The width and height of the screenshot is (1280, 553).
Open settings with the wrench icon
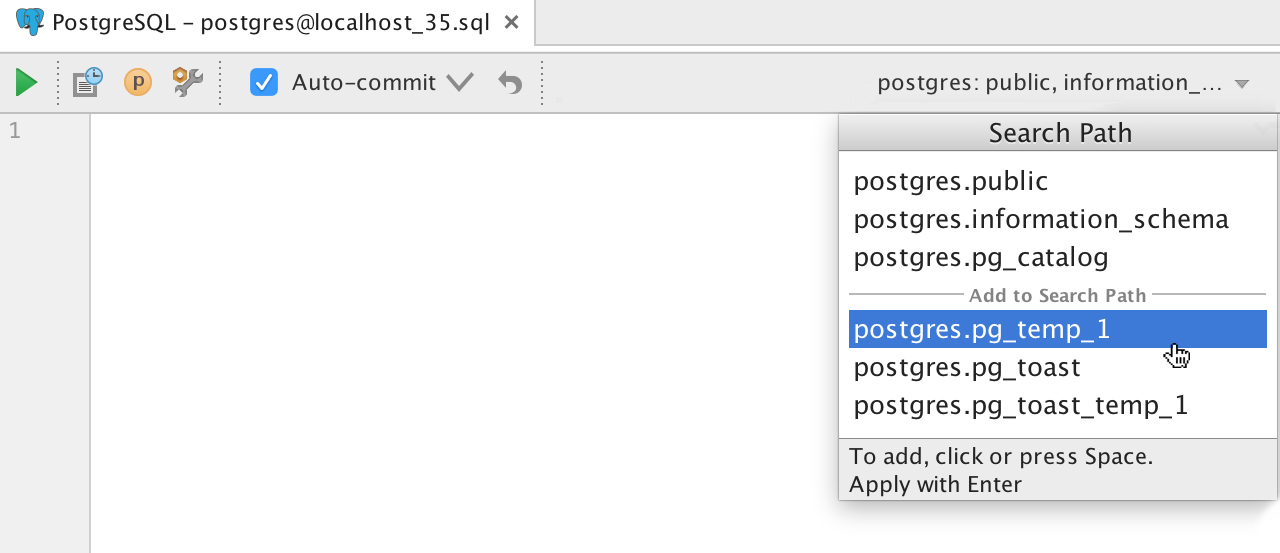188,82
